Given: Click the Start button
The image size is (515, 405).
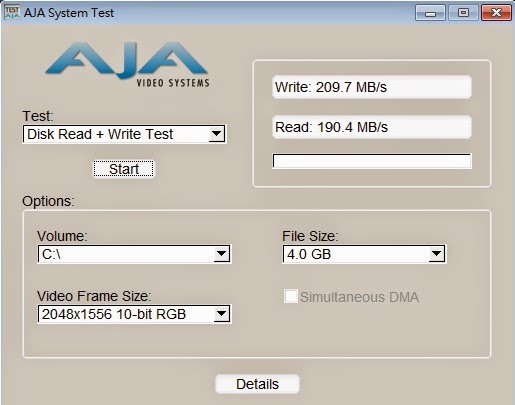Looking at the screenshot, I should [x=124, y=169].
